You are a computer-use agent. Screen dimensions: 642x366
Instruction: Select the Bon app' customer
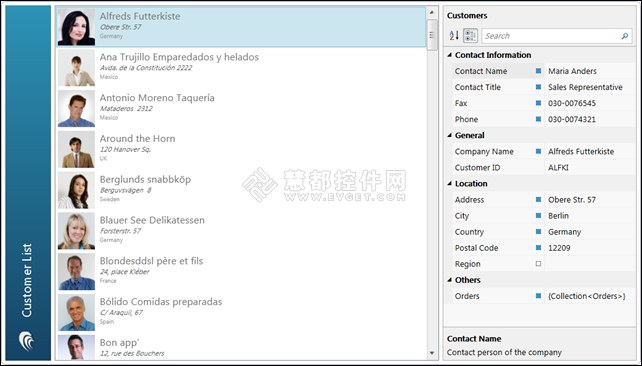(x=241, y=347)
